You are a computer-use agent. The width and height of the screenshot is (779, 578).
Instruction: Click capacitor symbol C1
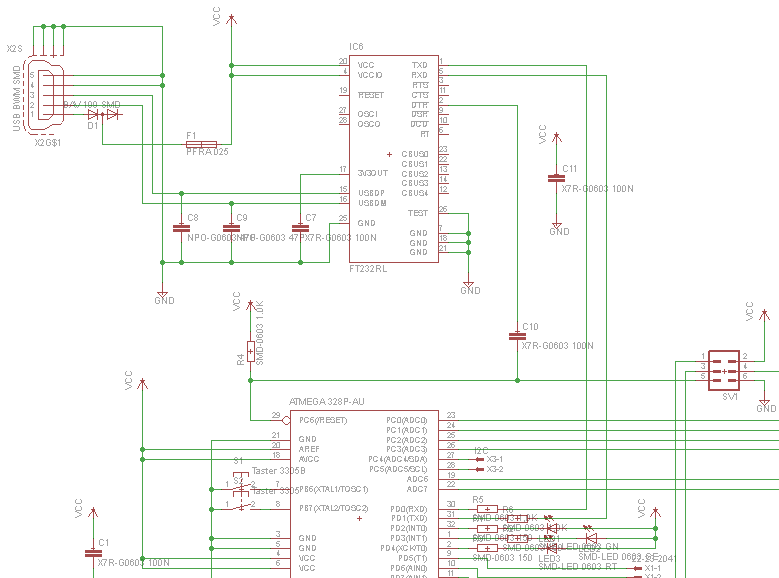(93, 553)
